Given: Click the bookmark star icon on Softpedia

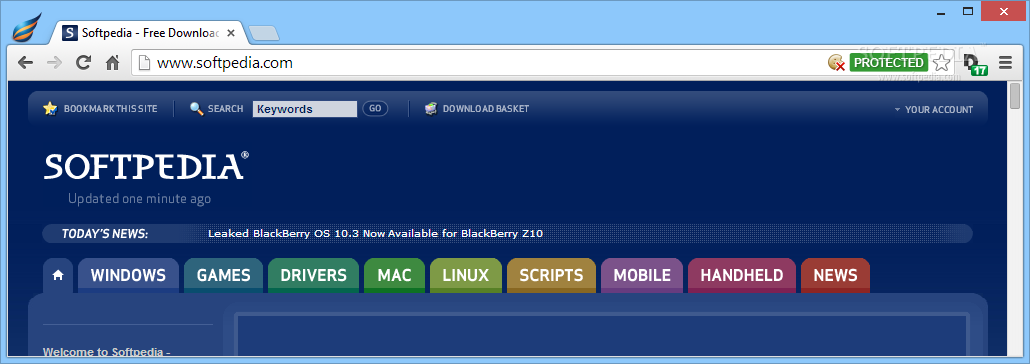Looking at the screenshot, I should 50,108.
